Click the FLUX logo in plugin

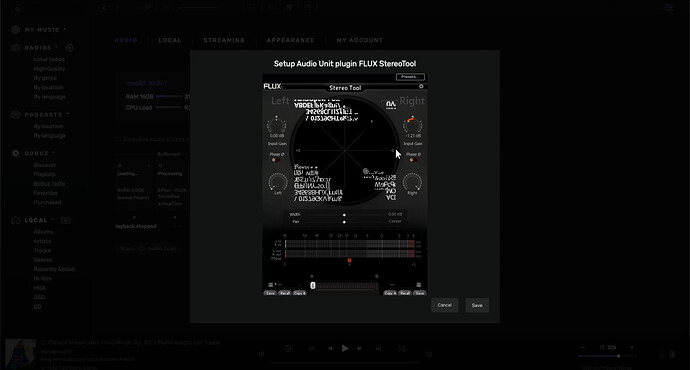click(x=272, y=87)
